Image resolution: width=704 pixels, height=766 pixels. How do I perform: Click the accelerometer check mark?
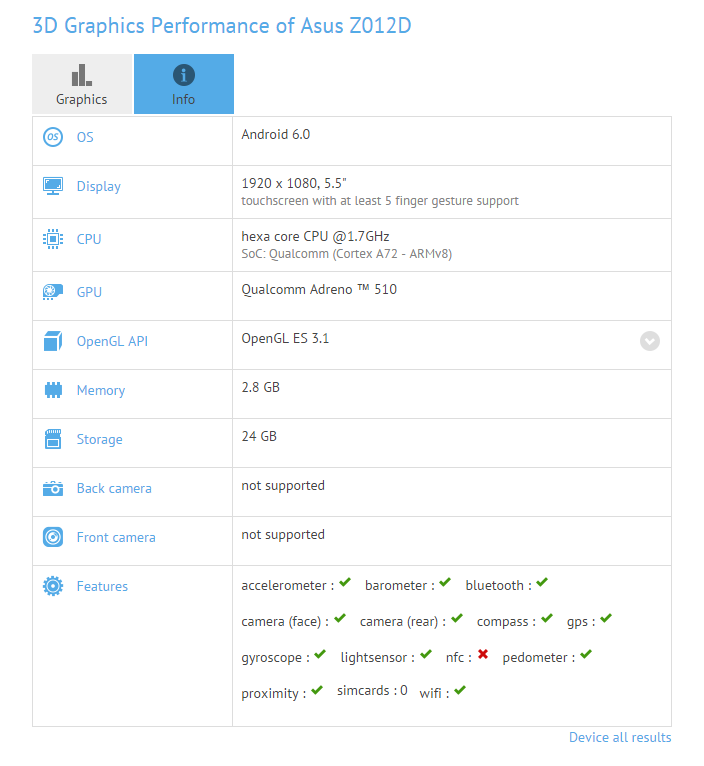point(345,582)
